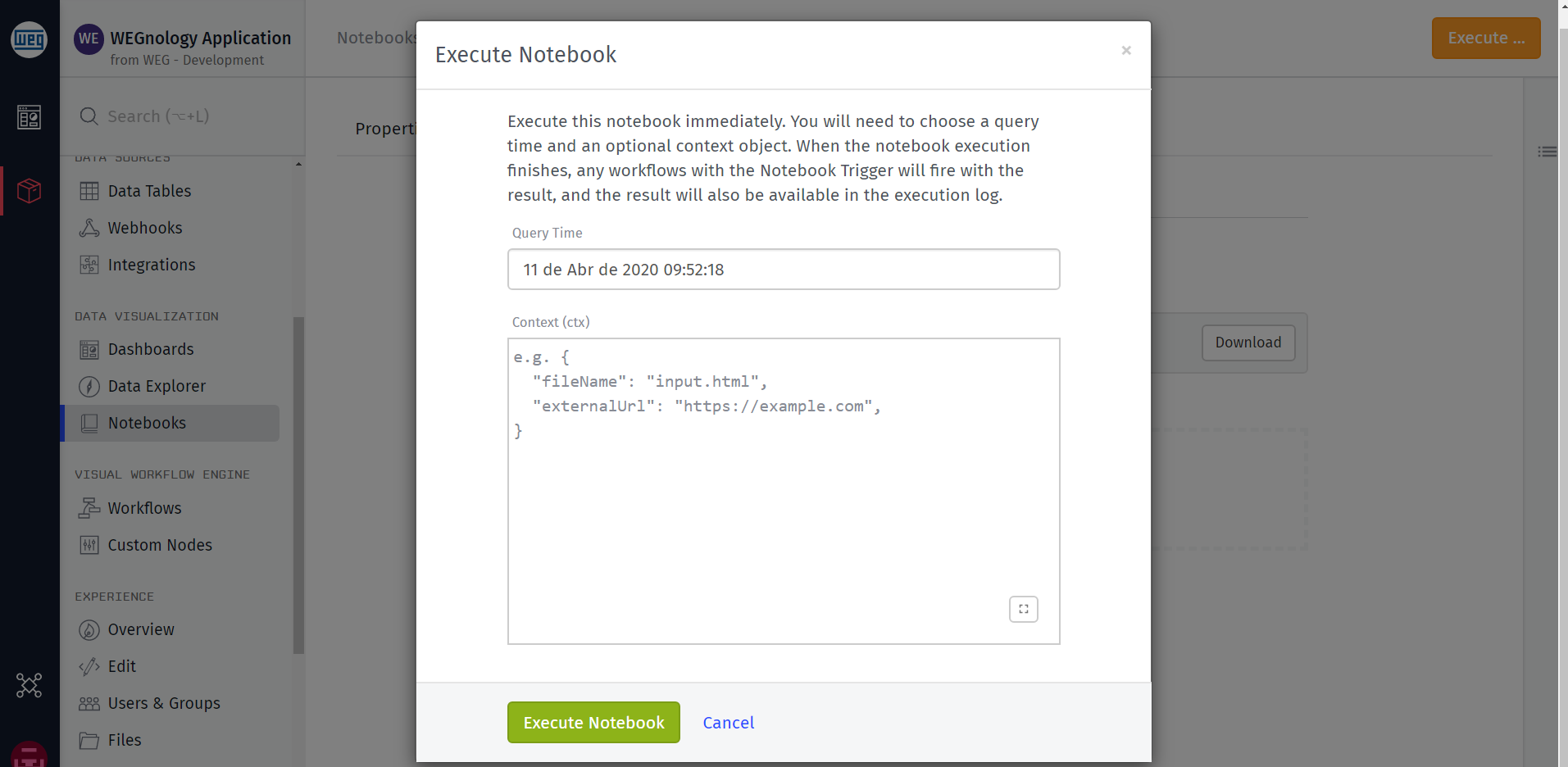Click the Notebooks book icon
The image size is (1568, 767).
89,423
